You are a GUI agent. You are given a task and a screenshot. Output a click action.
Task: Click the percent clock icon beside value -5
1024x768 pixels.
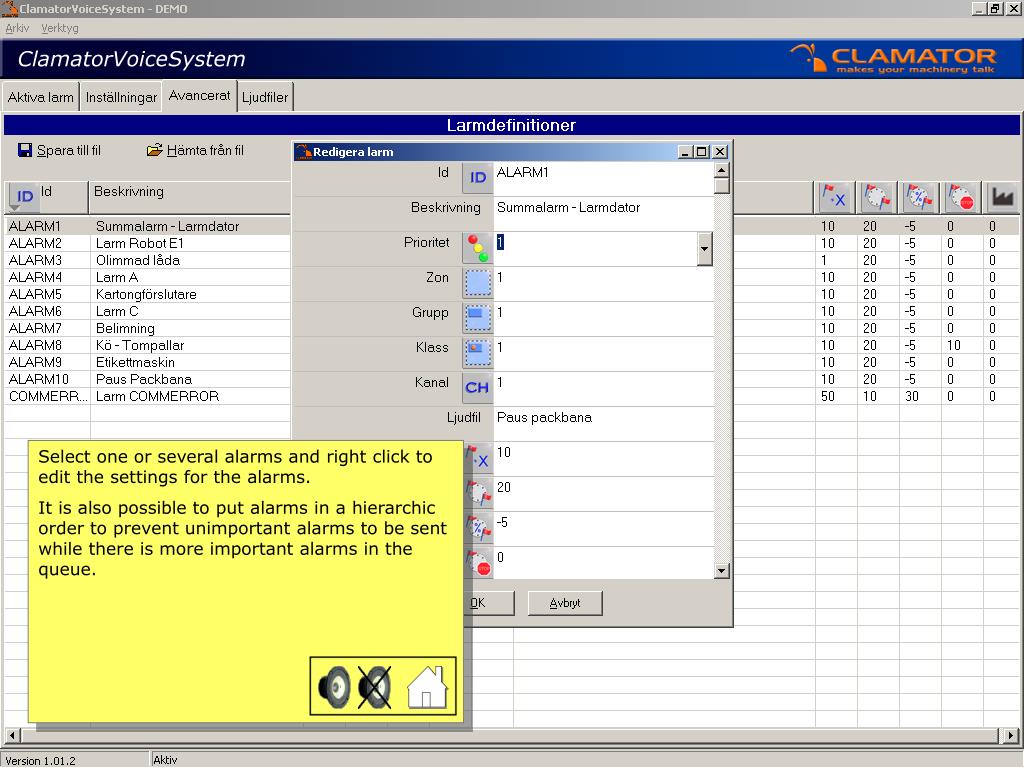(x=479, y=527)
